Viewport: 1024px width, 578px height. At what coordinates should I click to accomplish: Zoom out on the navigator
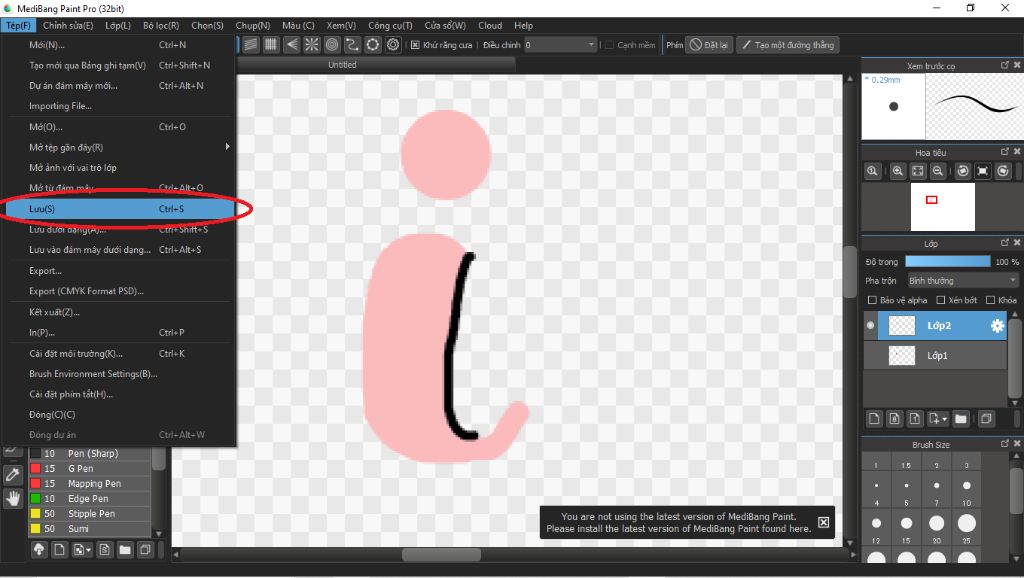click(938, 171)
